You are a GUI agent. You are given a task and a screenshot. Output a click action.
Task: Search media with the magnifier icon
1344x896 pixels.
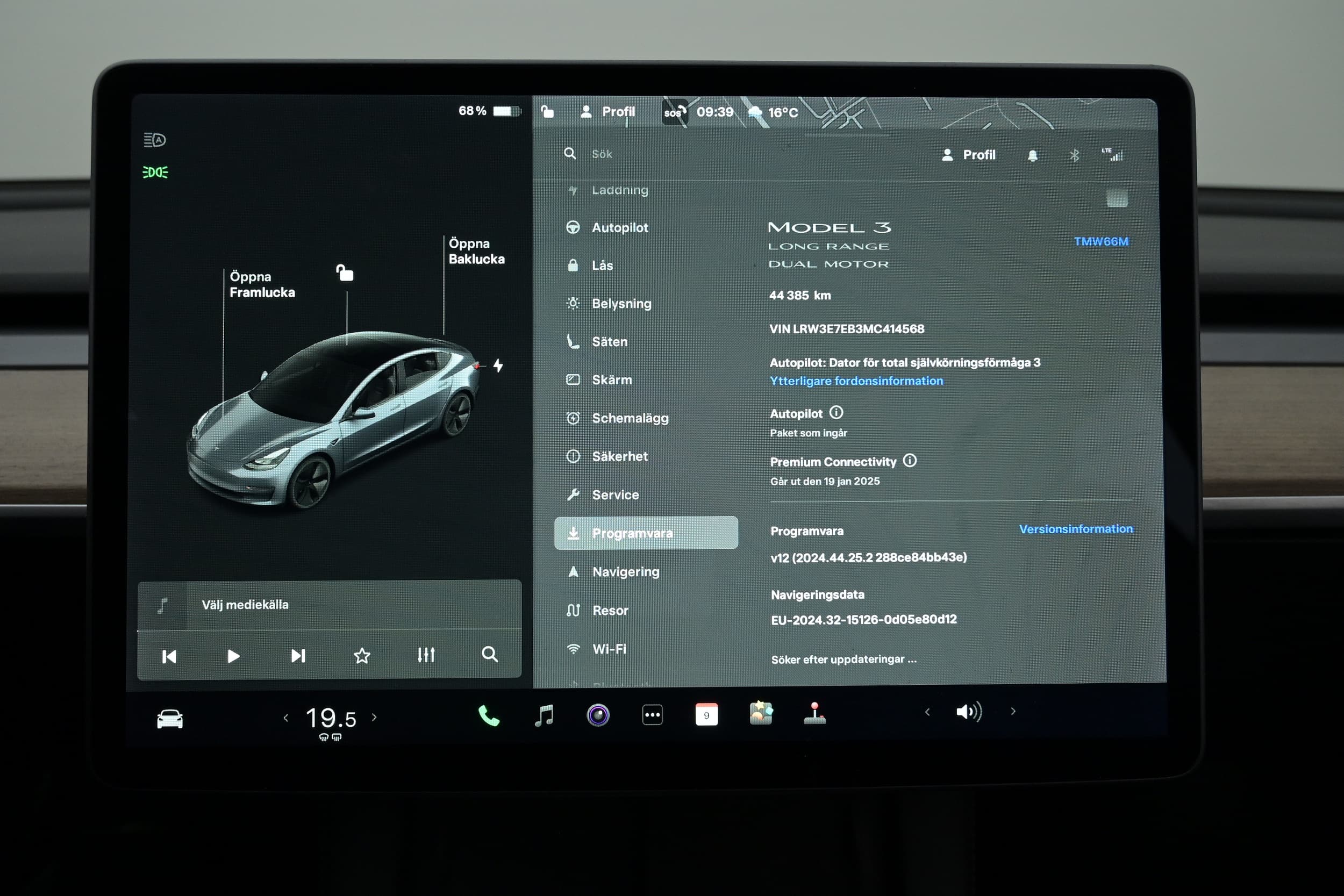click(490, 654)
